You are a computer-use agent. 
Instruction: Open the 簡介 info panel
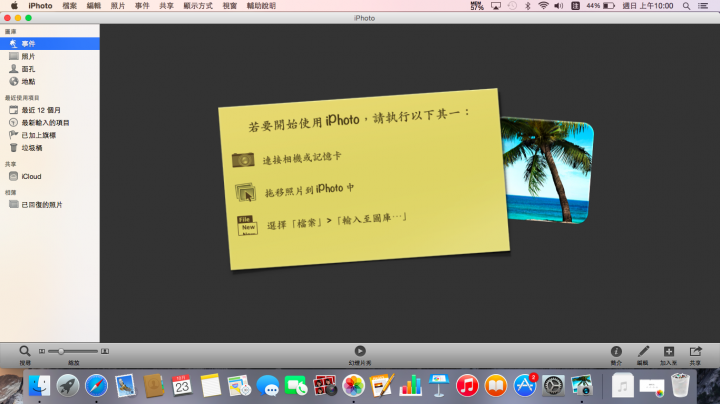(616, 351)
